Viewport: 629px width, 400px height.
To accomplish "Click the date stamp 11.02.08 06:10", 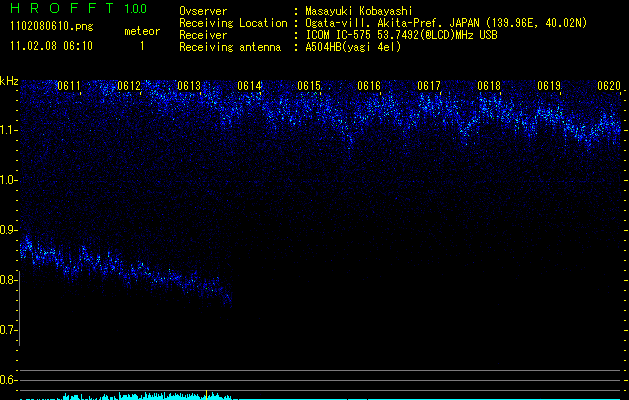I will (x=50, y=46).
